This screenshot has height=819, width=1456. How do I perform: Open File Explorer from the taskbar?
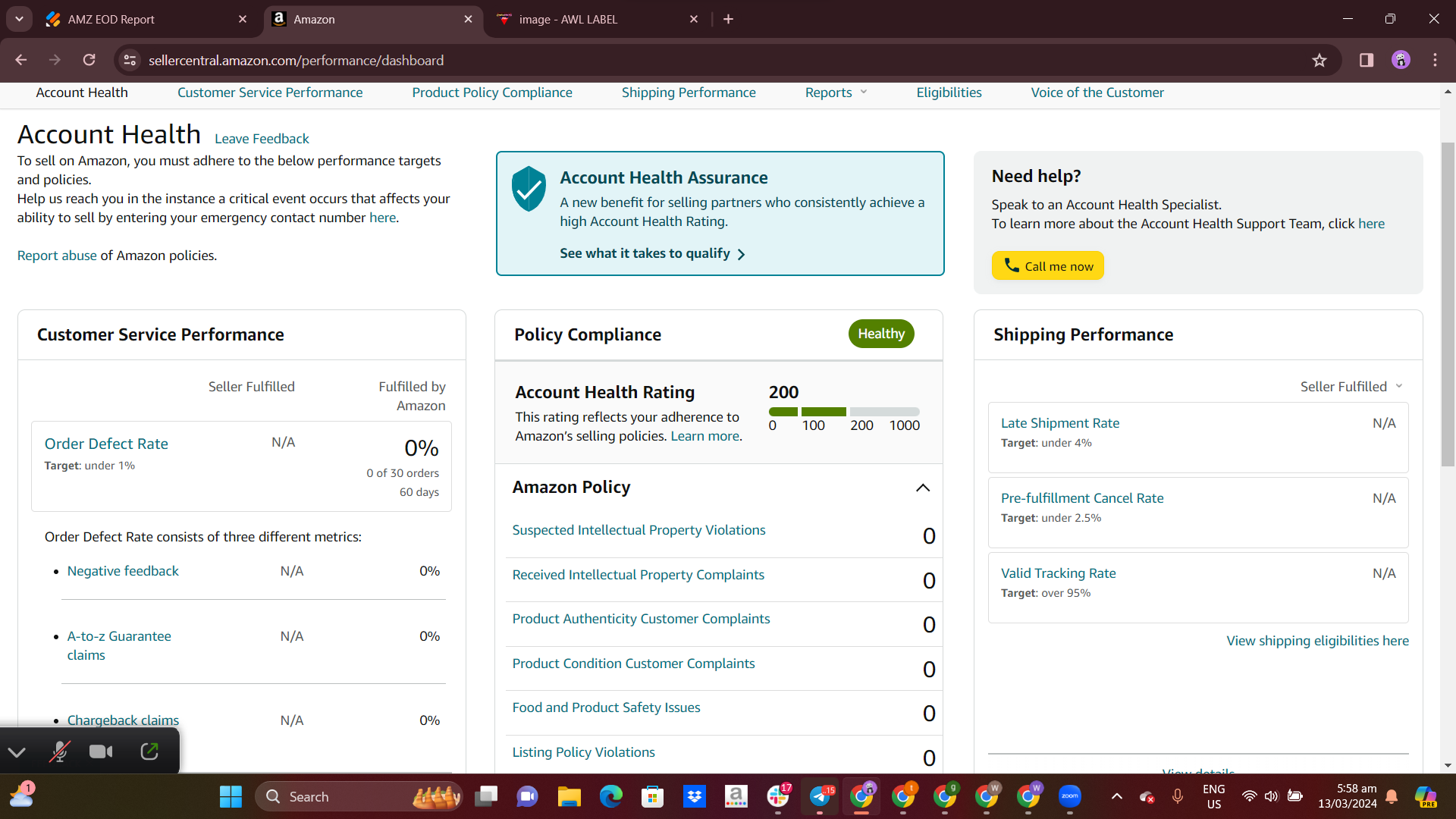click(x=569, y=796)
